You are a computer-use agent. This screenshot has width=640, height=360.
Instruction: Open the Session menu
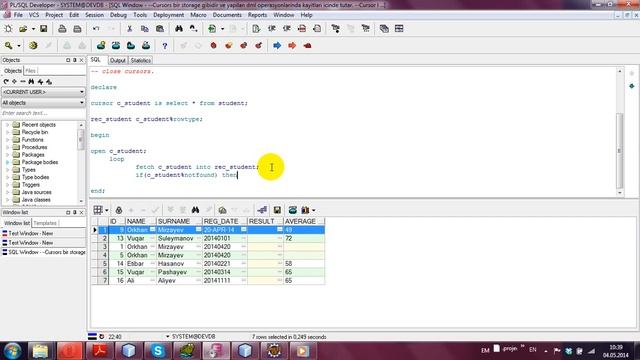pyautogui.click(x=94, y=15)
